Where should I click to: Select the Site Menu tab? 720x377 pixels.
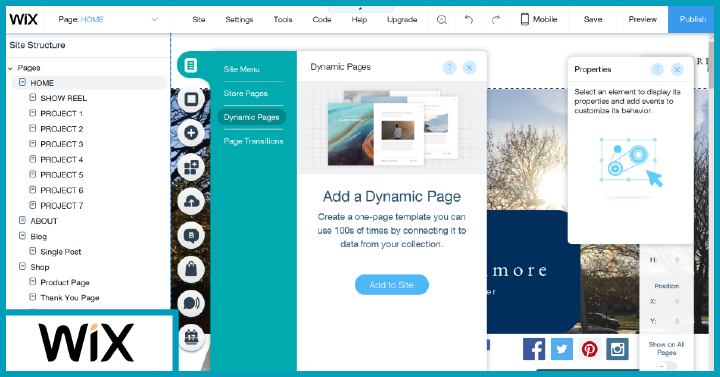click(242, 69)
